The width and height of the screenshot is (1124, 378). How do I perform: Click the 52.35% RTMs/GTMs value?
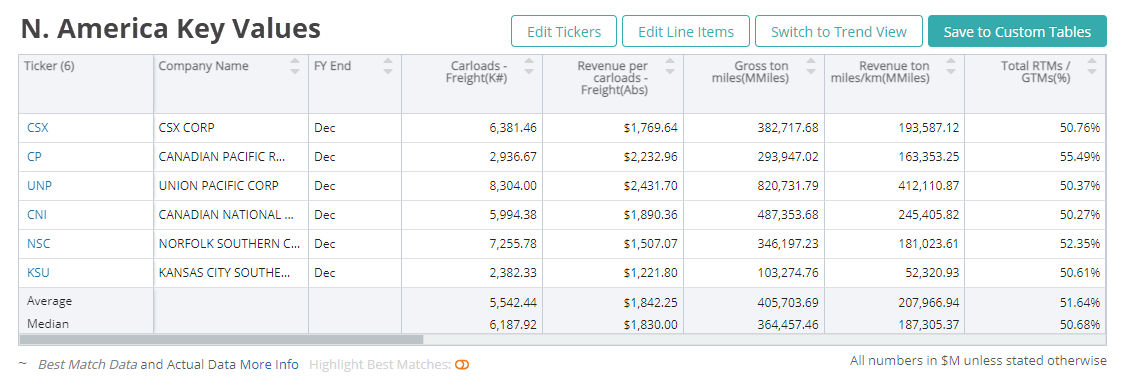point(1080,243)
